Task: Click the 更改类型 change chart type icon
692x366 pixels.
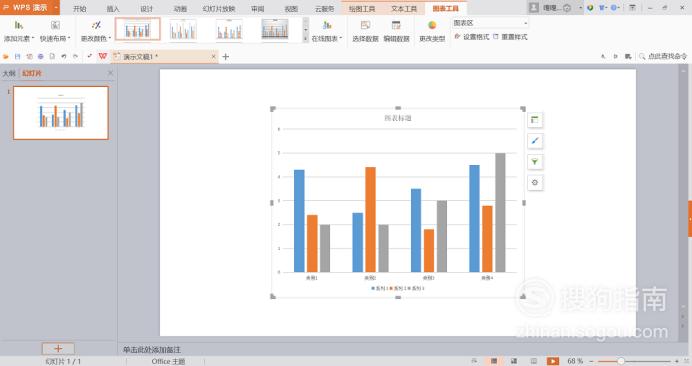Action: (432, 30)
